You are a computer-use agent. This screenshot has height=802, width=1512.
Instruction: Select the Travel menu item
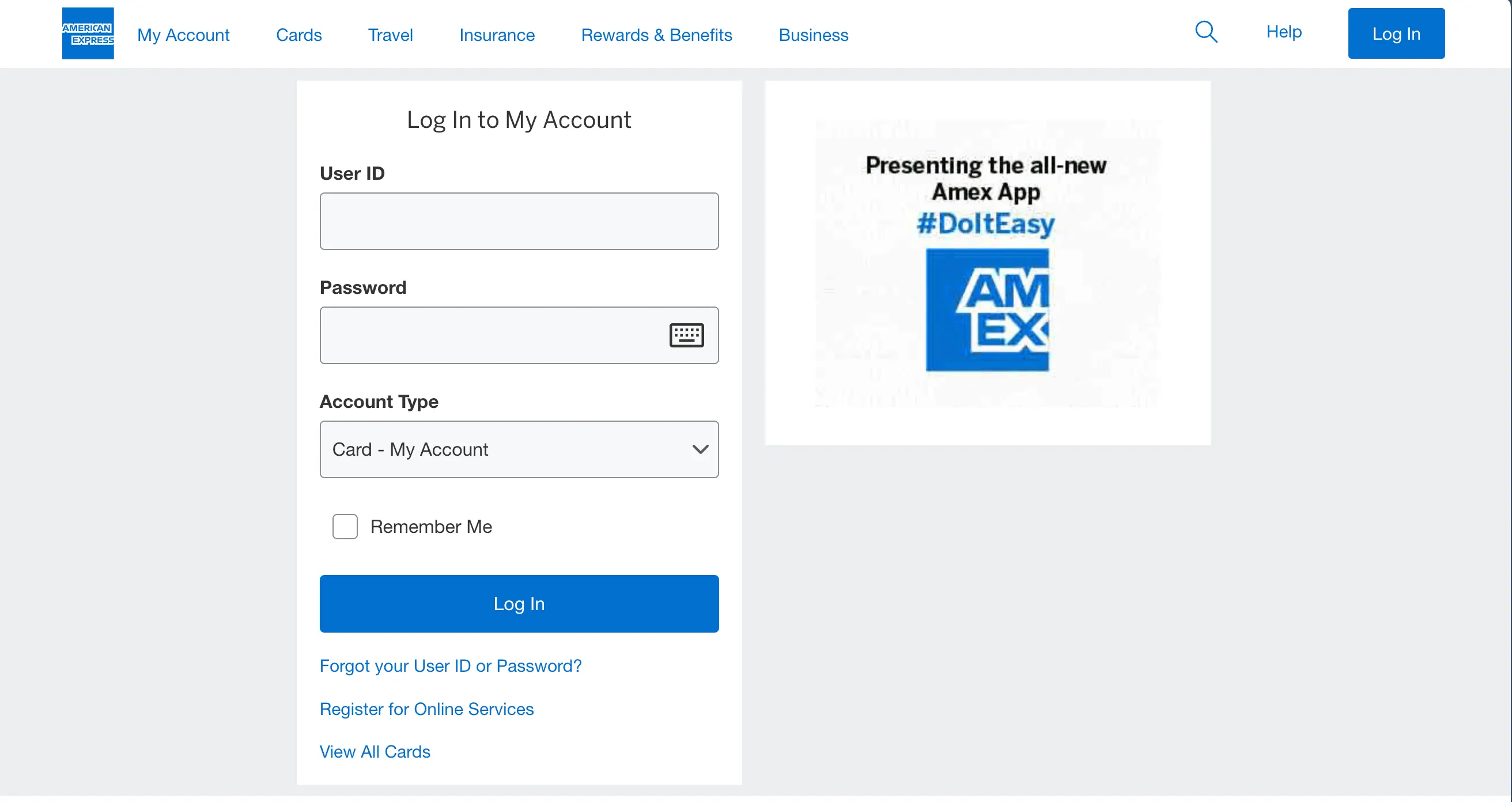(390, 35)
